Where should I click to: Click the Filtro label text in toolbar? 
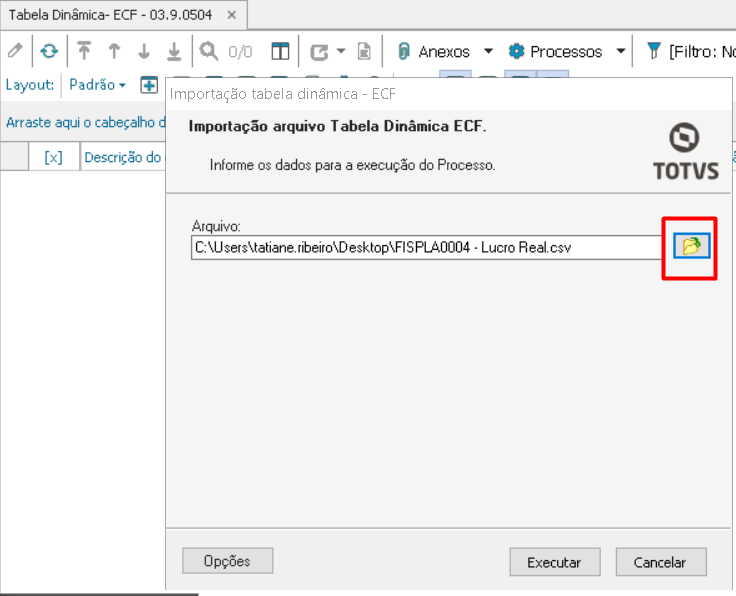(702, 51)
